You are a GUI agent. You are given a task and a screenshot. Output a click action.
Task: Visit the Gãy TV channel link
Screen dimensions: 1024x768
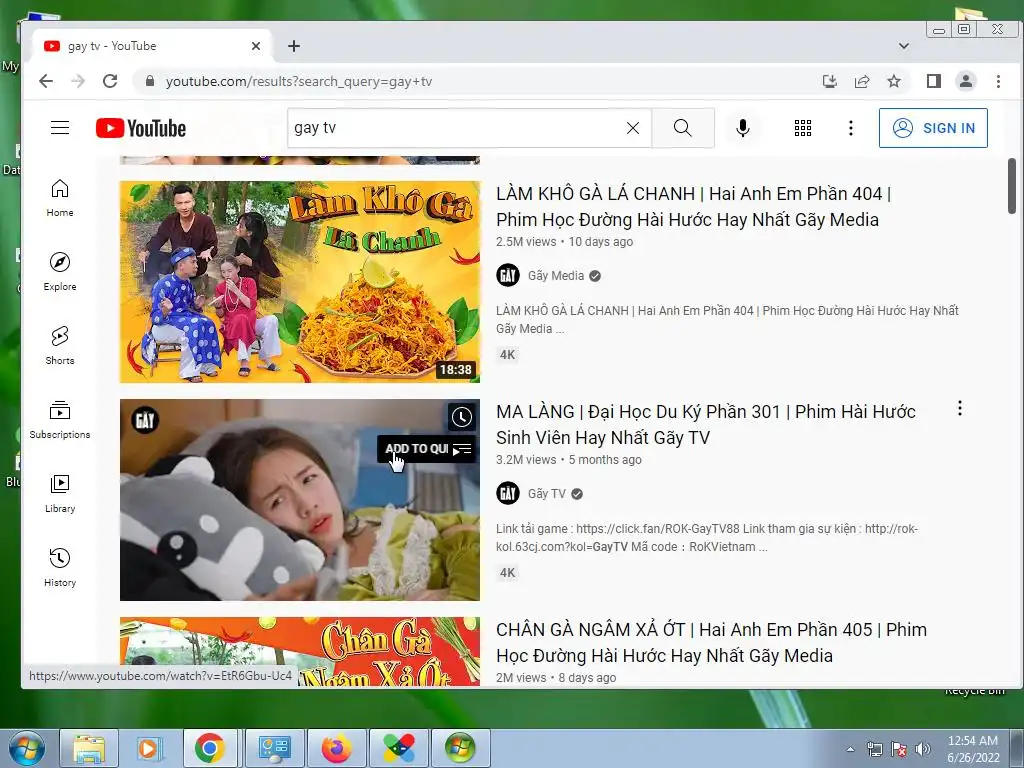tap(547, 494)
